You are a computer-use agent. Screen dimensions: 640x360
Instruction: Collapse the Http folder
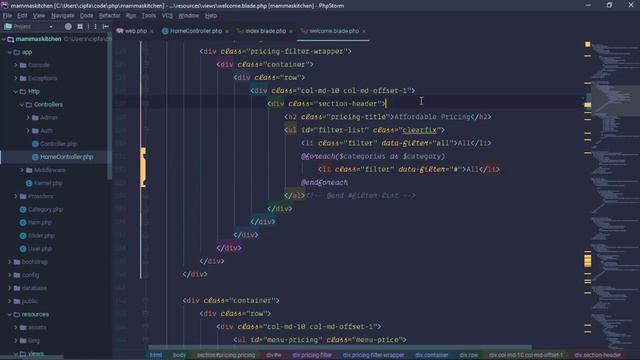coord(16,92)
